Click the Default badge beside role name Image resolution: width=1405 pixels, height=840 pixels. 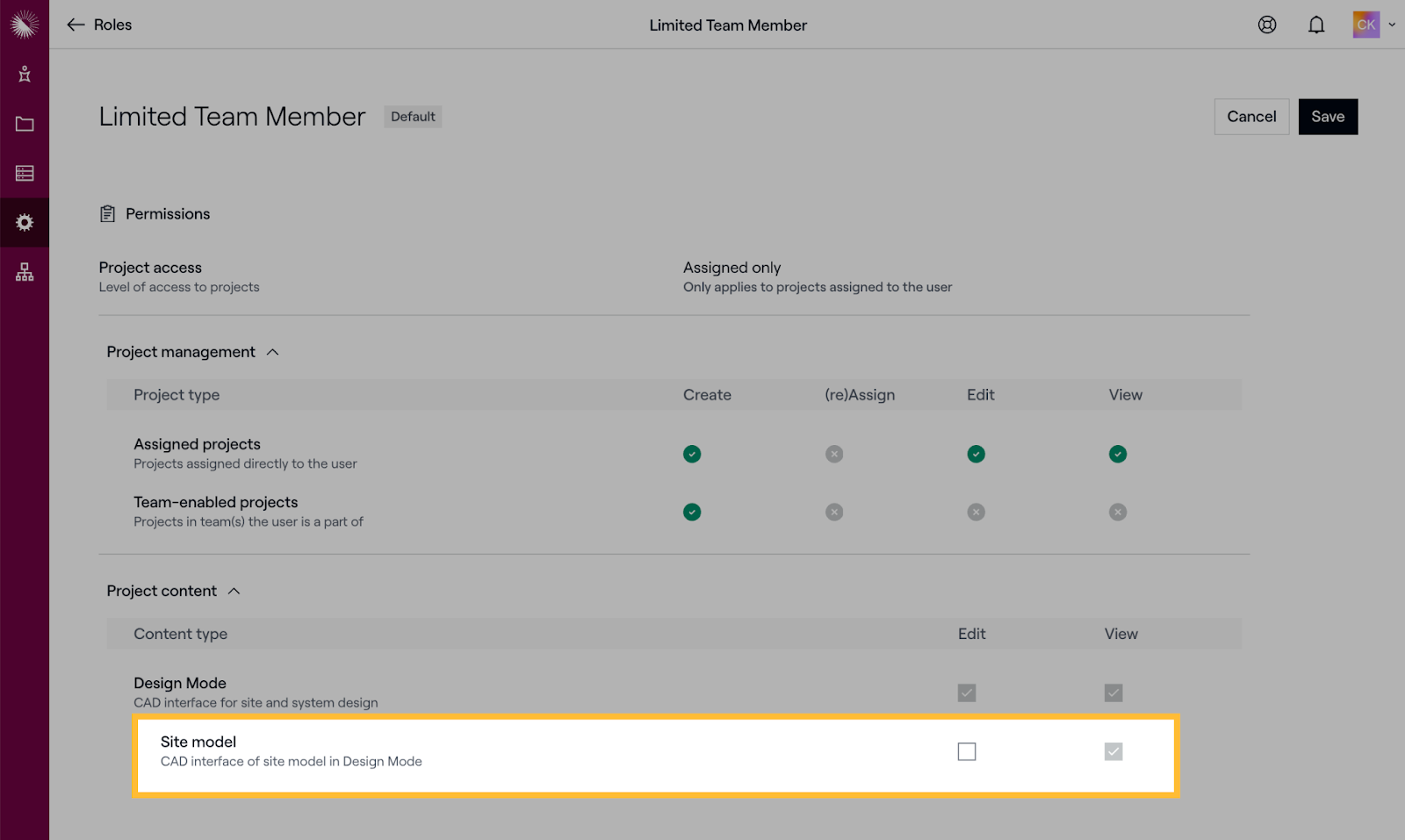pos(413,117)
